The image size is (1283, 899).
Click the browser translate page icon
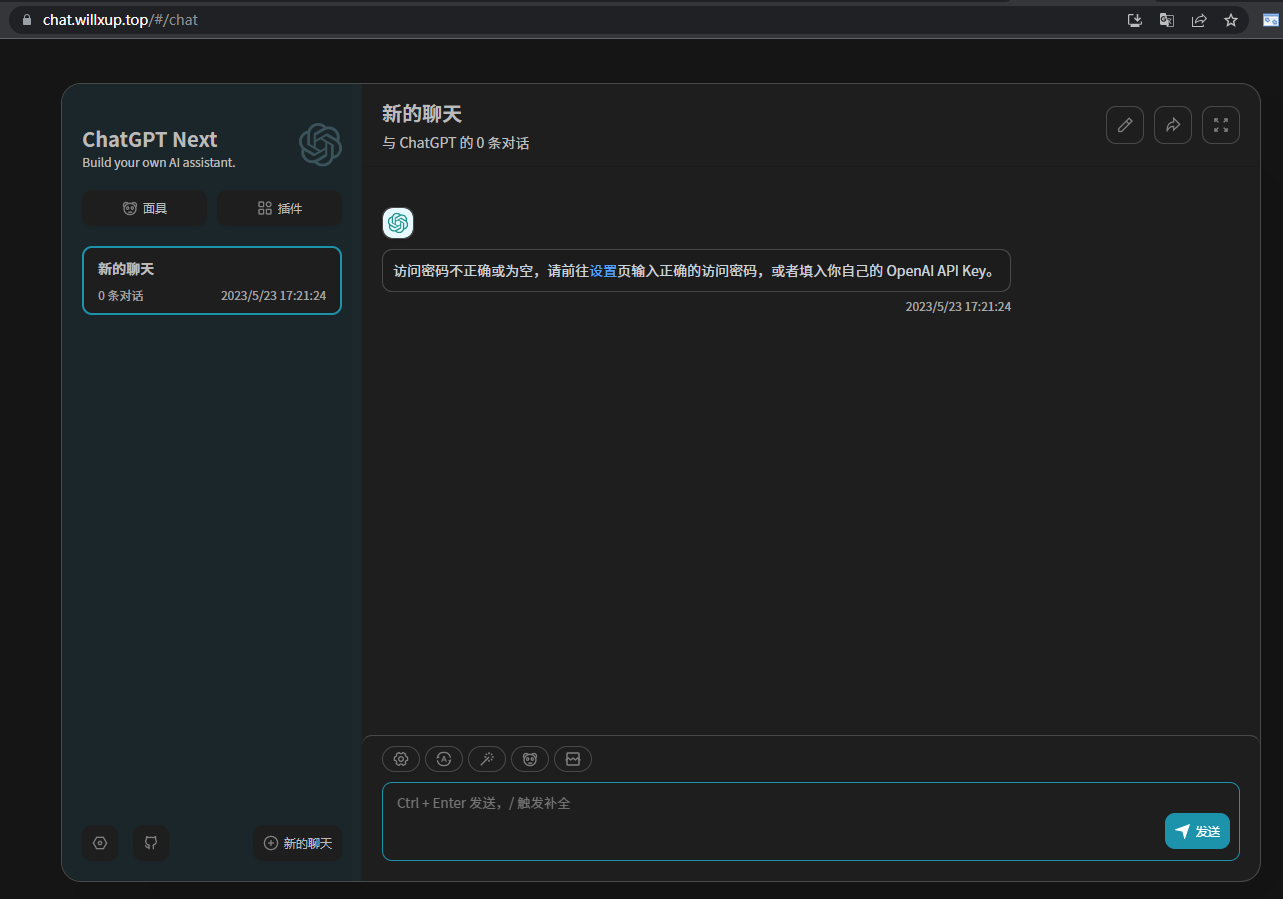tap(1166, 20)
